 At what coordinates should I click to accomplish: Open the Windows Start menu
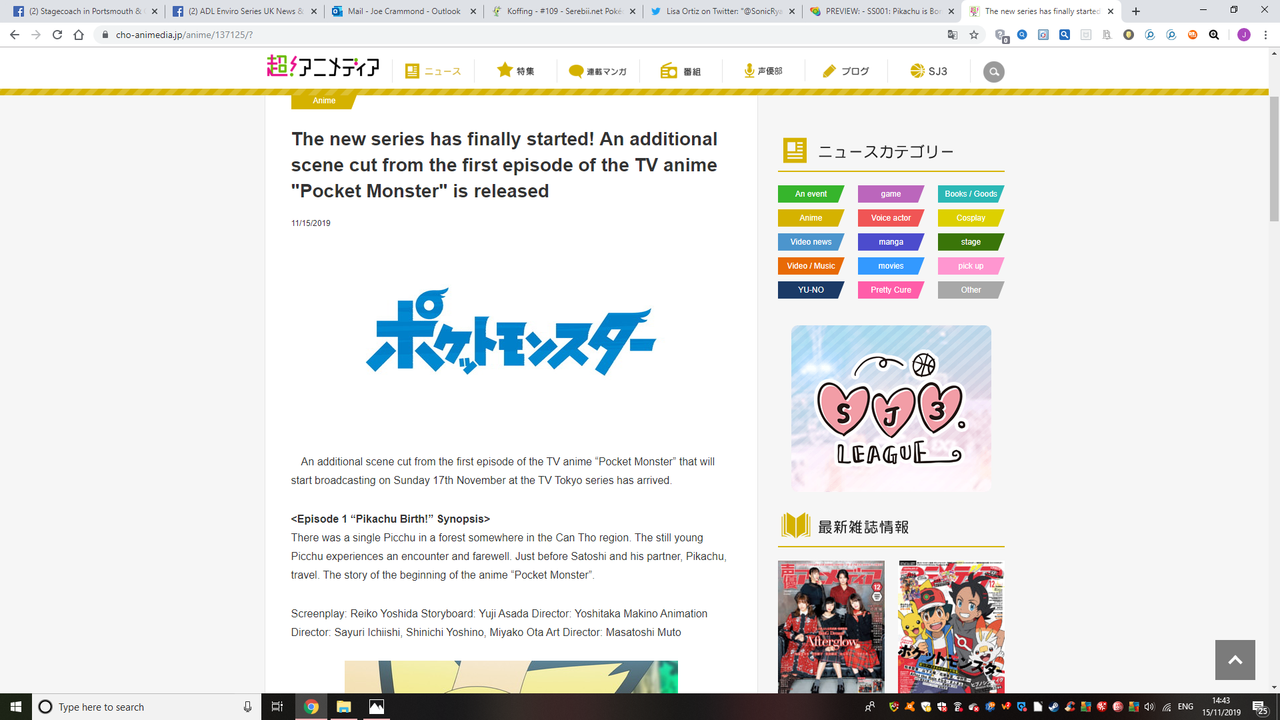click(16, 706)
